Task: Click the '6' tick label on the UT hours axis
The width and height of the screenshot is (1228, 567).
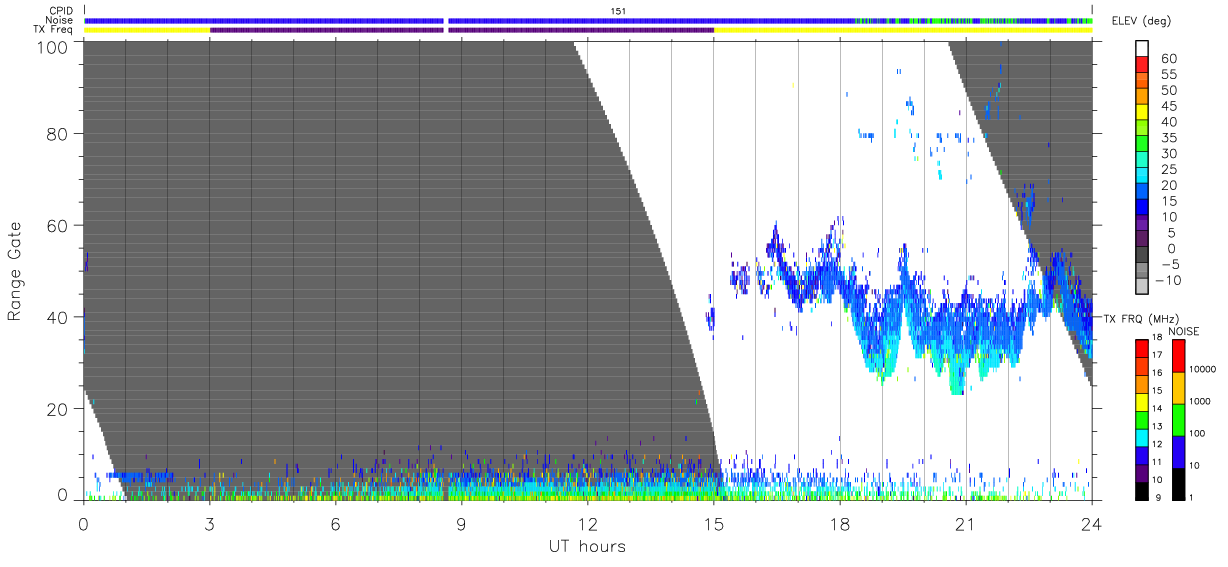Action: [335, 522]
